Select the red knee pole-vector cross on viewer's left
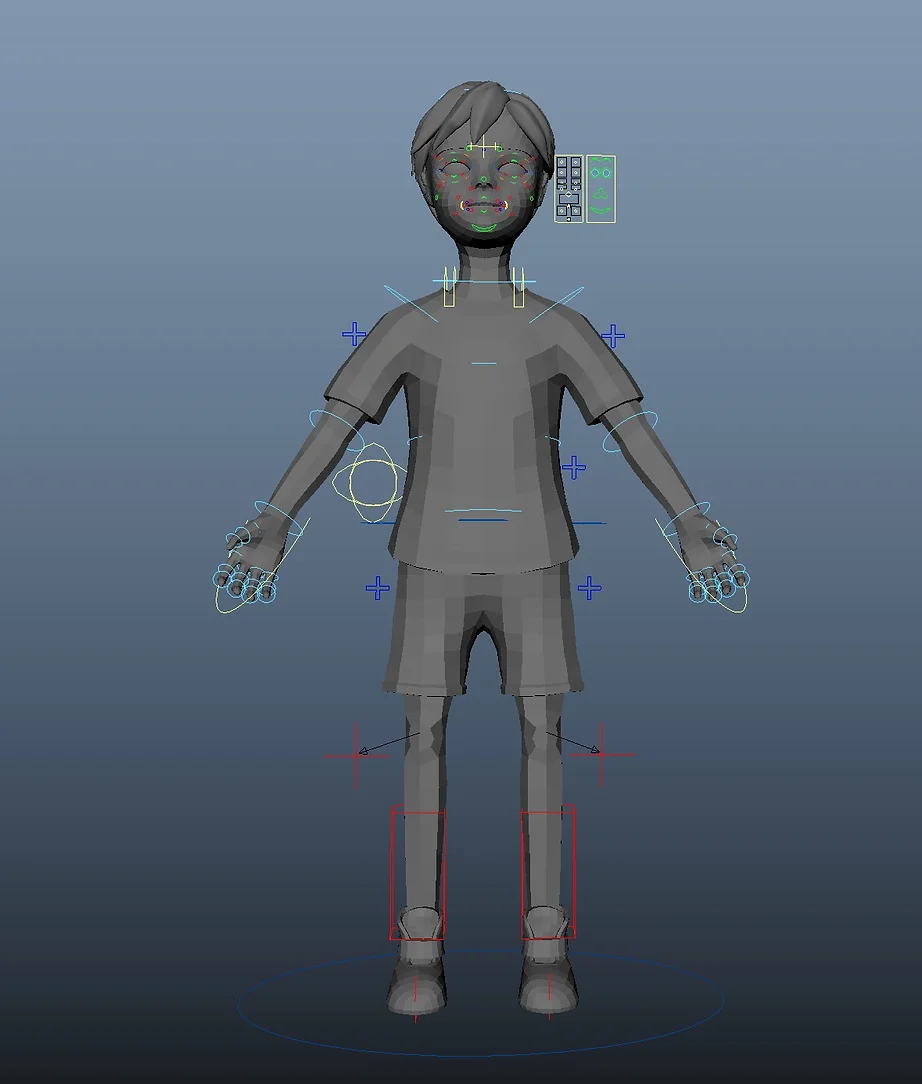This screenshot has height=1084, width=922. point(356,756)
